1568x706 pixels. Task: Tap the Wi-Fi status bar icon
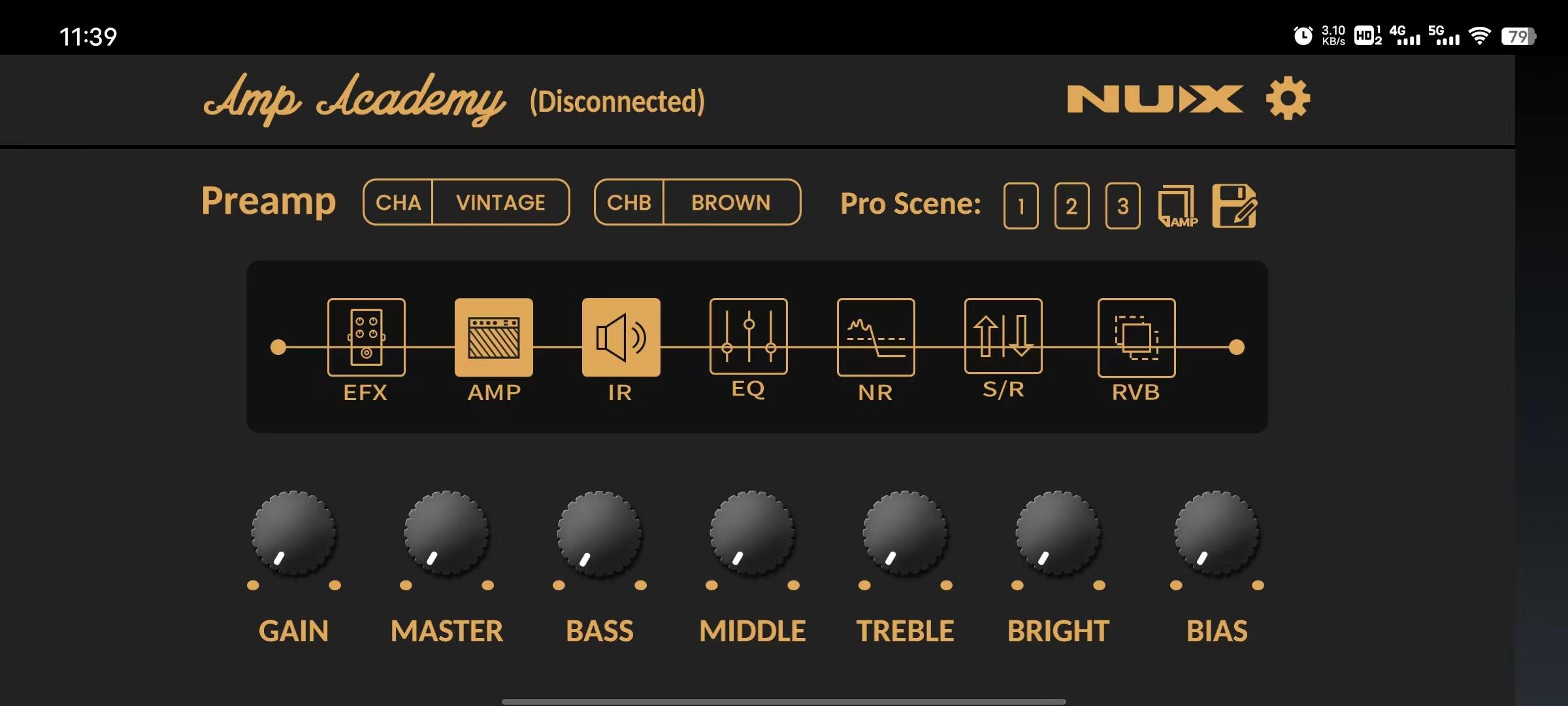click(1479, 36)
